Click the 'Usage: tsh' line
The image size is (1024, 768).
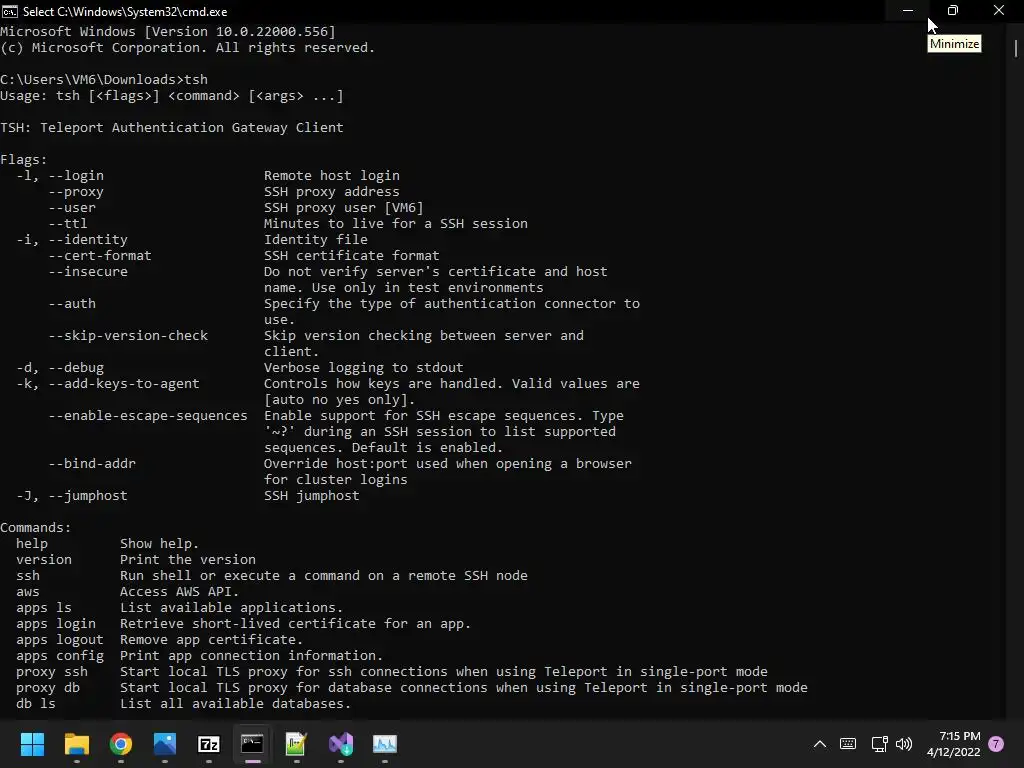[172, 96]
